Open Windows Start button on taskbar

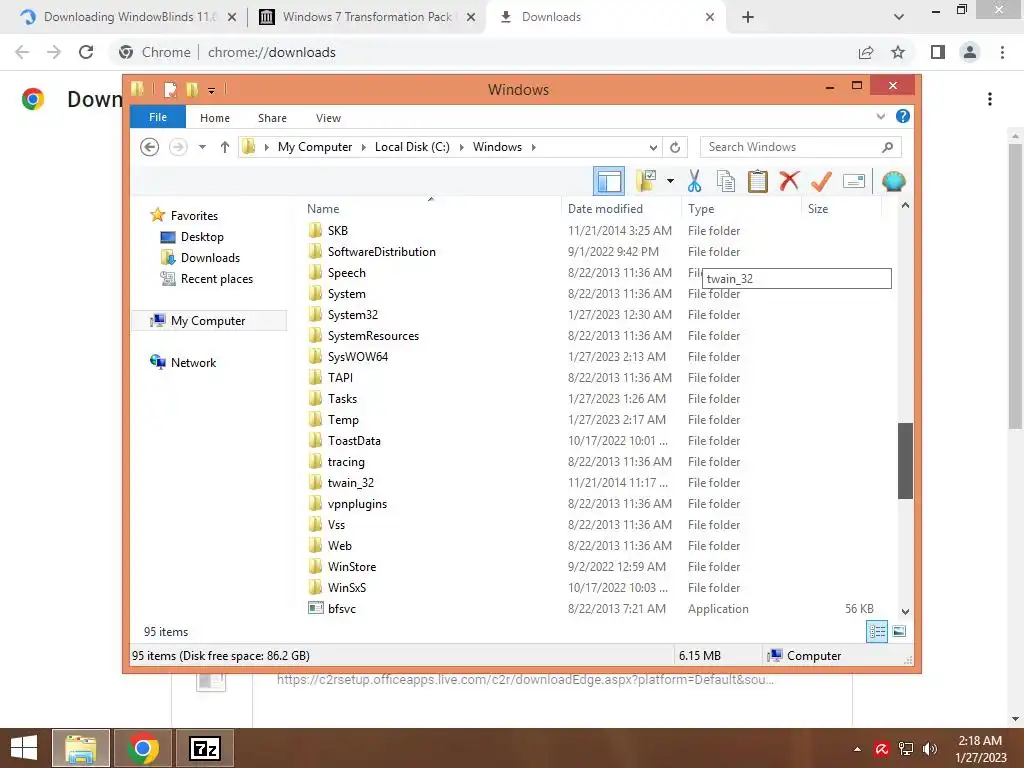coord(24,748)
